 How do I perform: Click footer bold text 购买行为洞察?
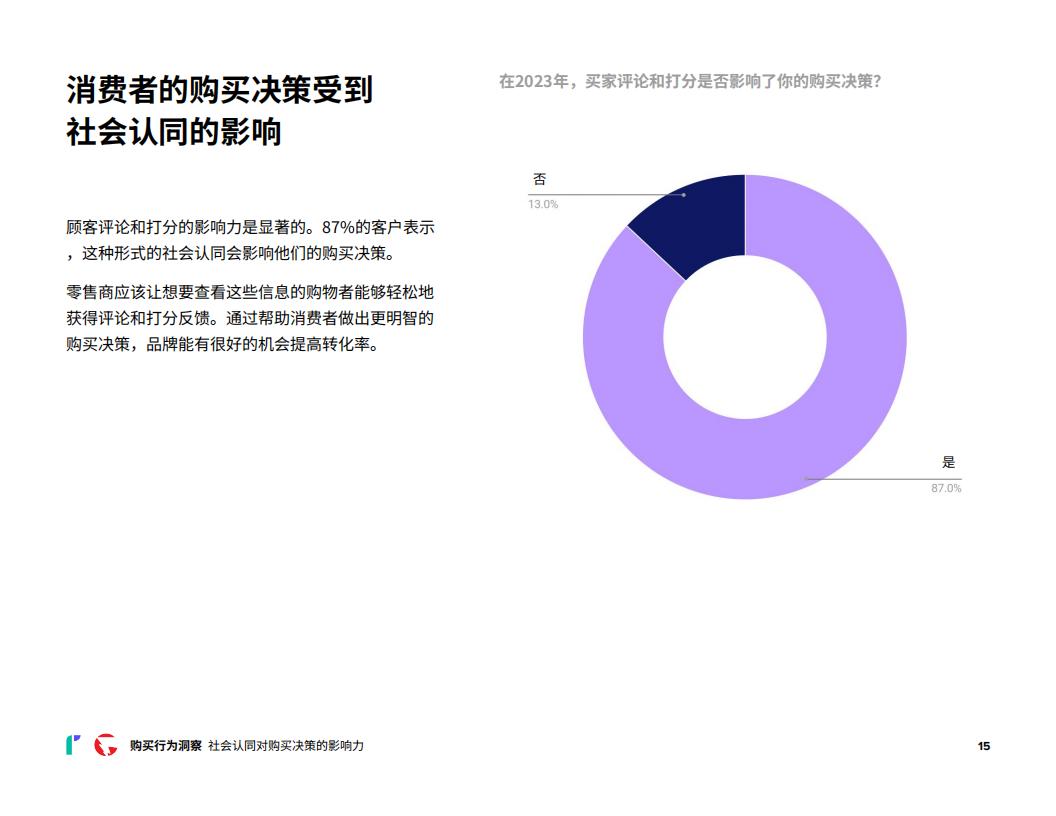pos(166,745)
